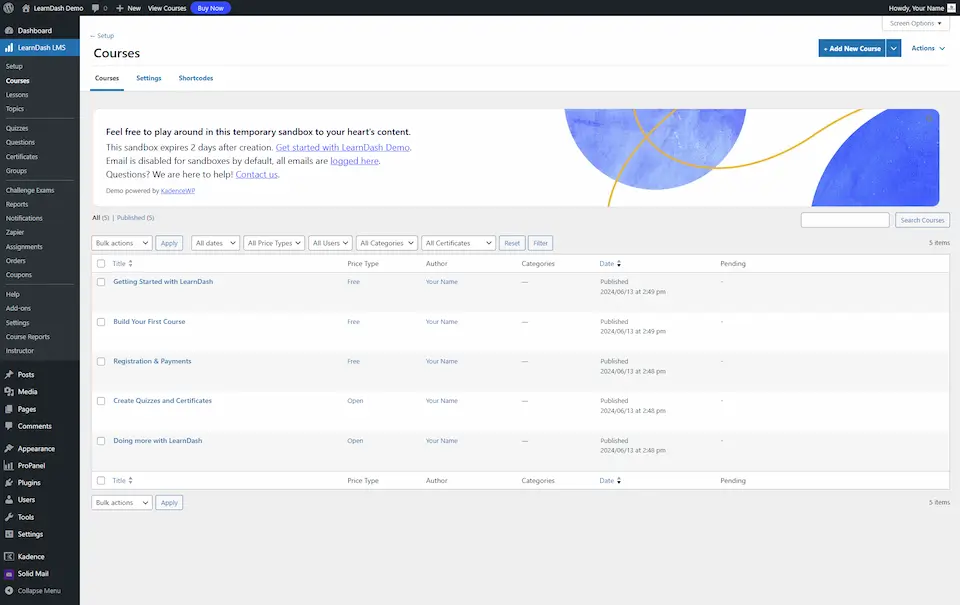
Task: Open the Contact us link
Action: coord(257,175)
